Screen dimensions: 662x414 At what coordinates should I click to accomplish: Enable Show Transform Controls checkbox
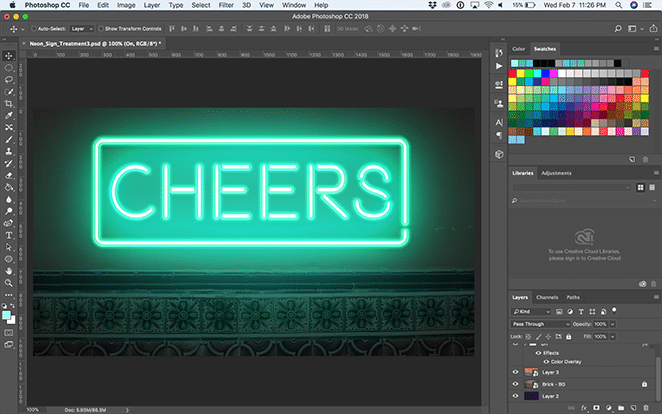(101, 29)
